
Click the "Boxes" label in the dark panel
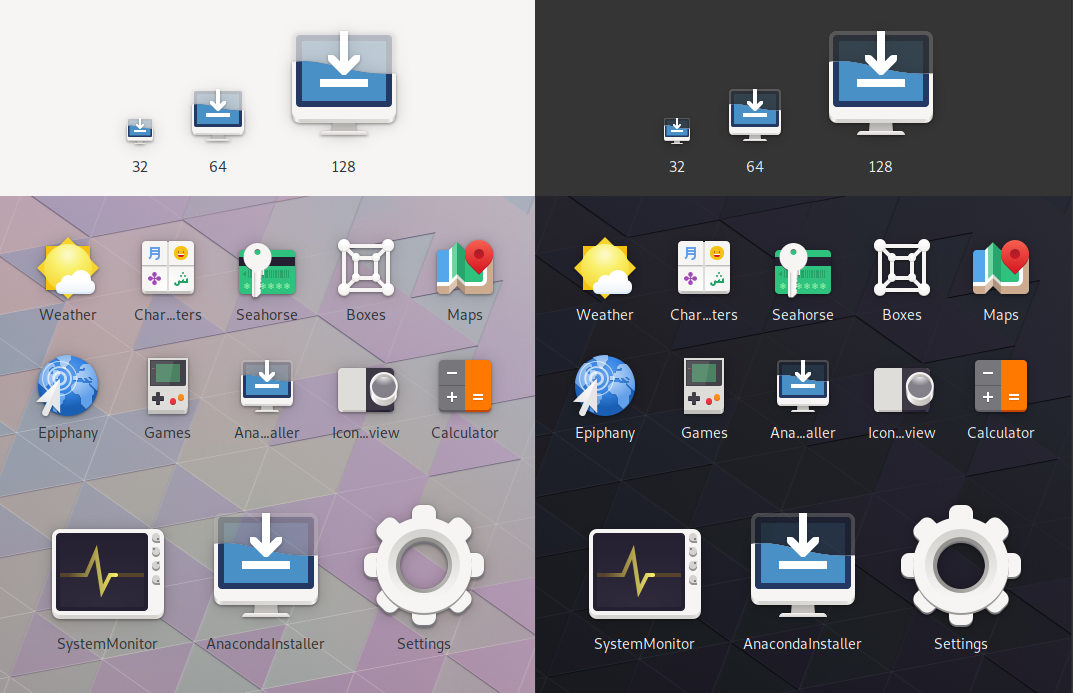(x=902, y=315)
